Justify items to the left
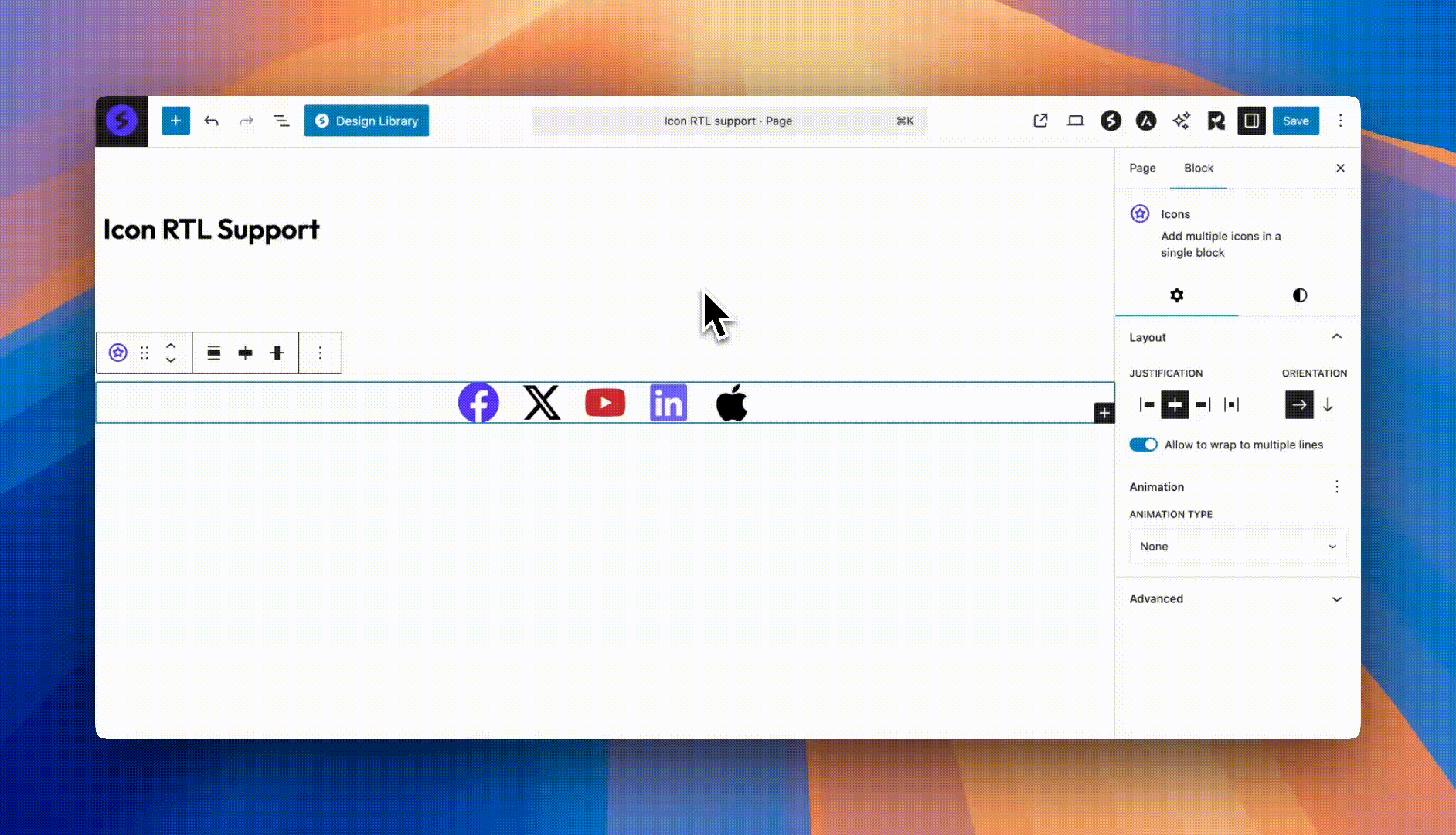1456x835 pixels. pos(1147,405)
